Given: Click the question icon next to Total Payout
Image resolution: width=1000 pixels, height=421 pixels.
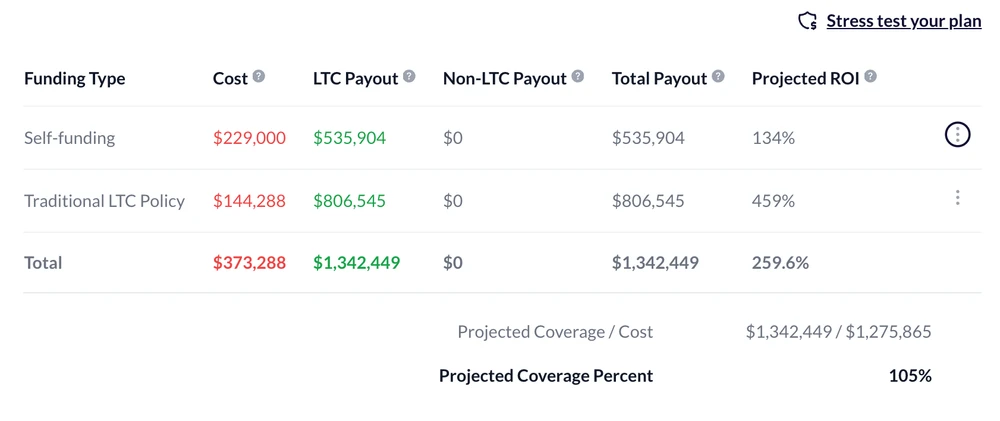Looking at the screenshot, I should 718,76.
